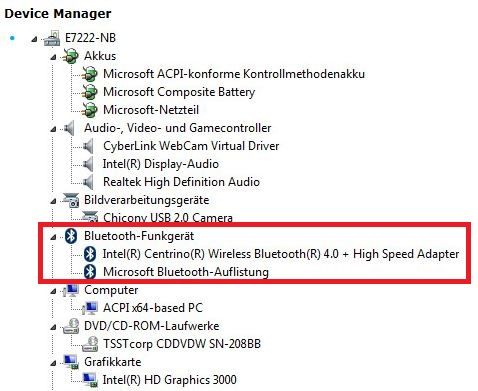This screenshot has width=478, height=391.
Task: Select the Intel(R) Display-Audio entry
Action: tap(161, 164)
